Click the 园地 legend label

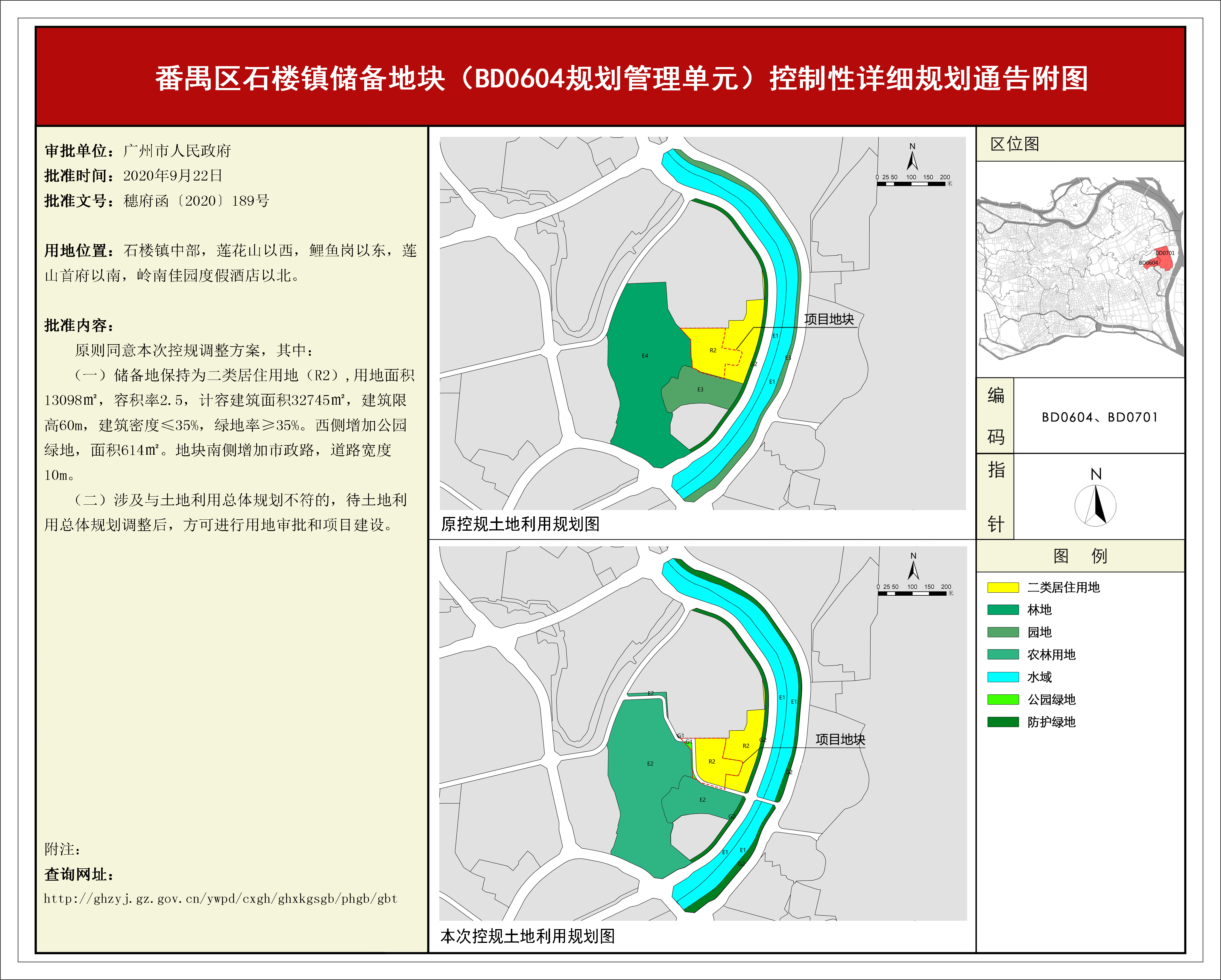[x=1039, y=632]
